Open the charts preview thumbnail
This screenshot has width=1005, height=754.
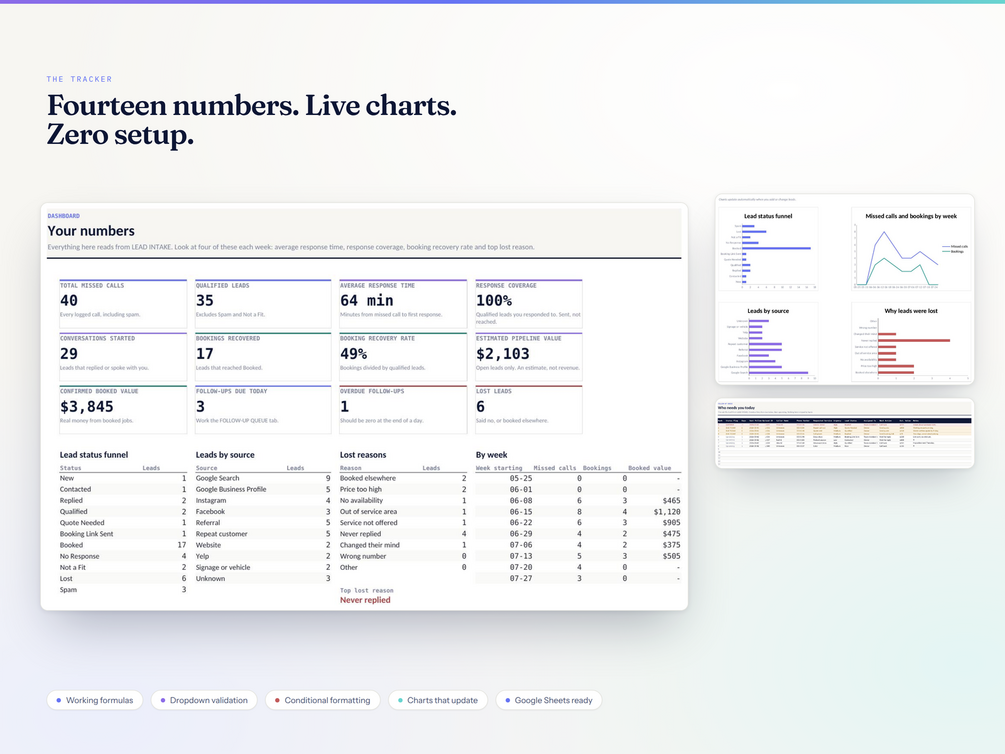(x=845, y=289)
